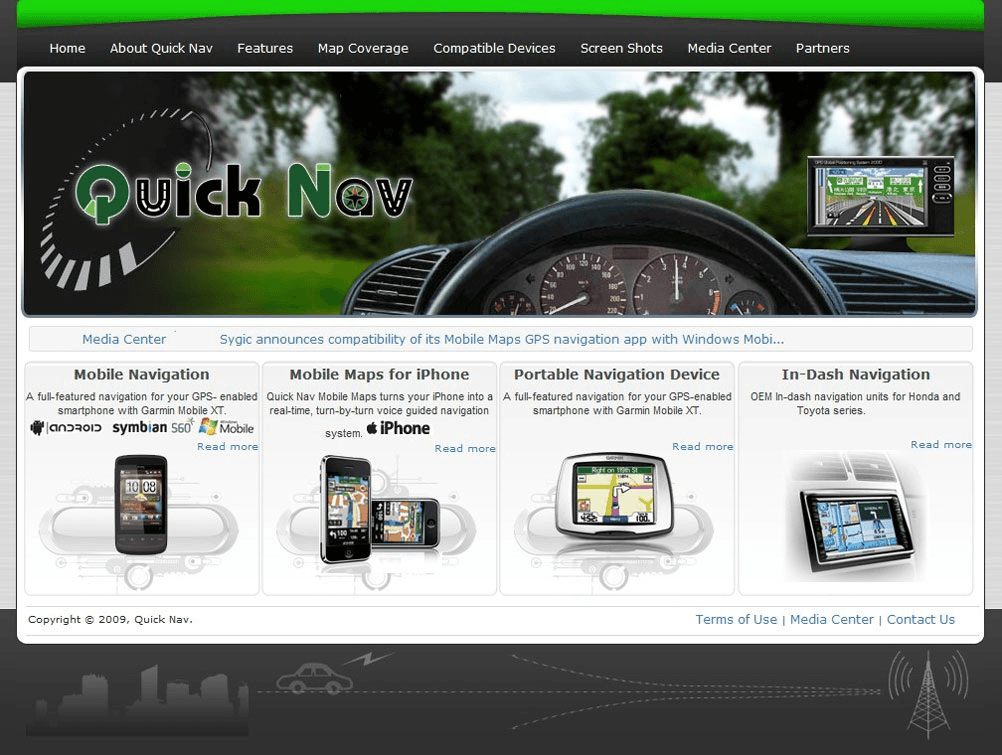Click the Portable Navigation Device description text
The height and width of the screenshot is (755, 1002).
(x=617, y=403)
